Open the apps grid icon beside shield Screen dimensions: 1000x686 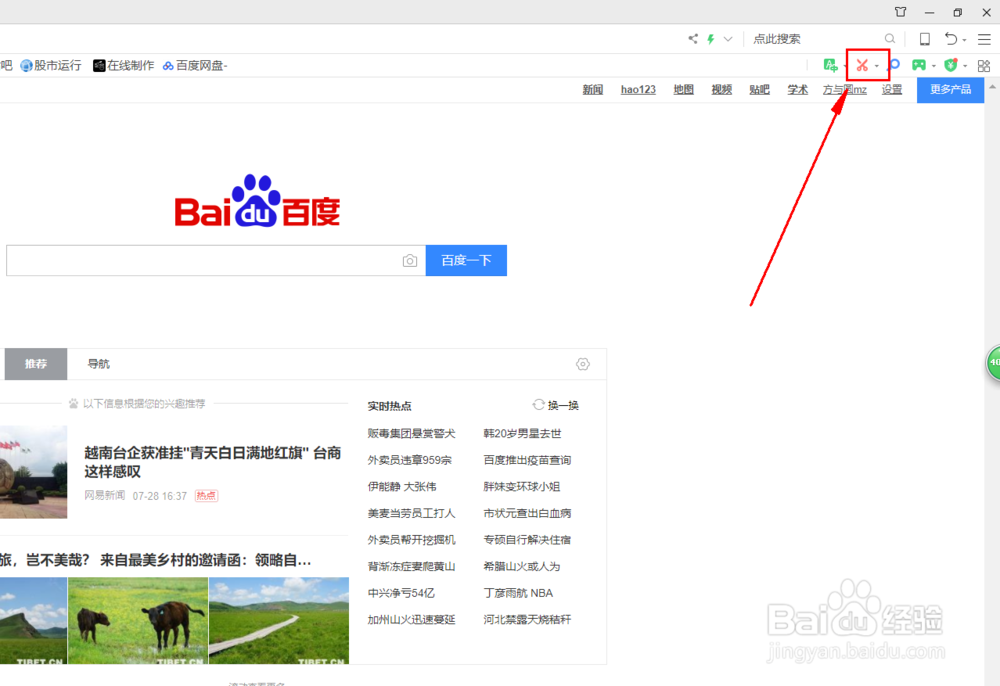(983, 65)
